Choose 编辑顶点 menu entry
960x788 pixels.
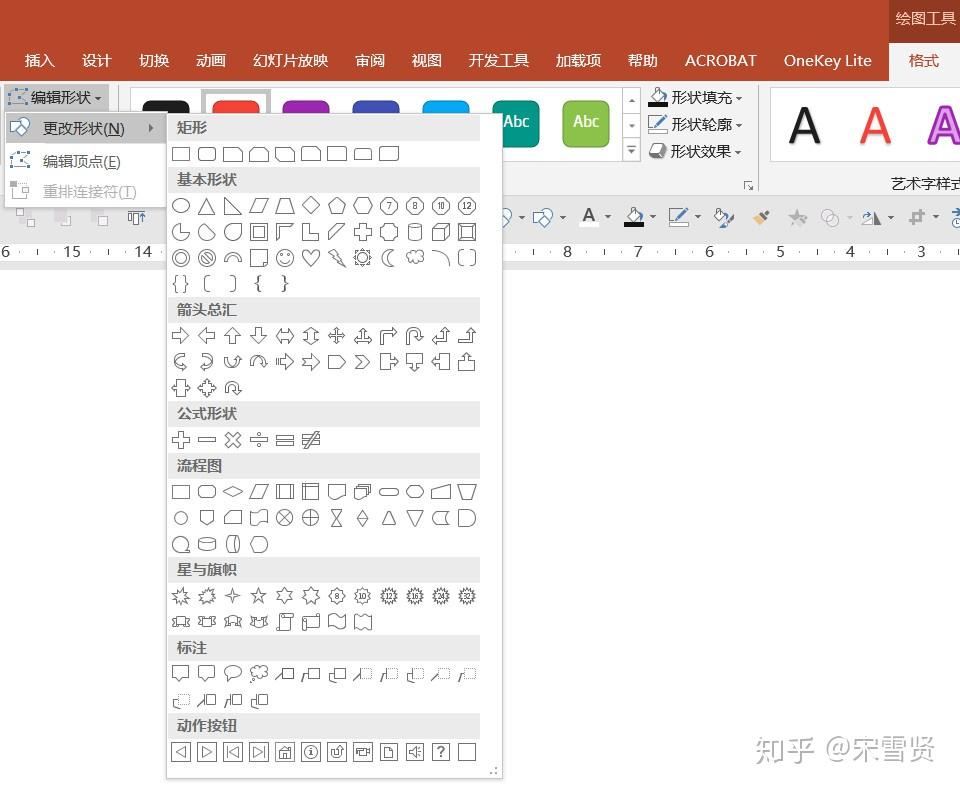tap(85, 161)
